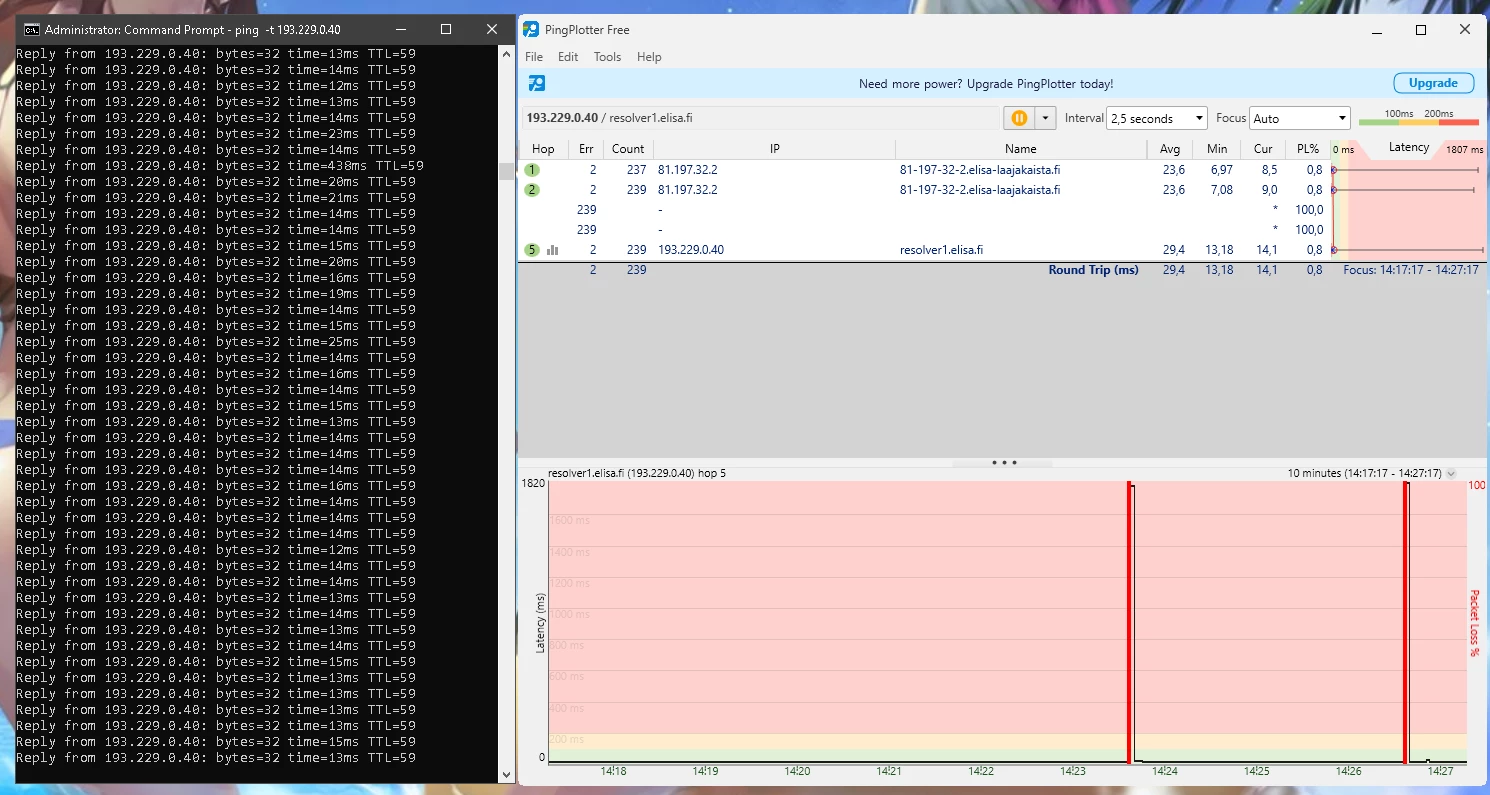The width and height of the screenshot is (1490, 795).
Task: Click the 14:25 time label on the timeline axis
Action: [1257, 772]
